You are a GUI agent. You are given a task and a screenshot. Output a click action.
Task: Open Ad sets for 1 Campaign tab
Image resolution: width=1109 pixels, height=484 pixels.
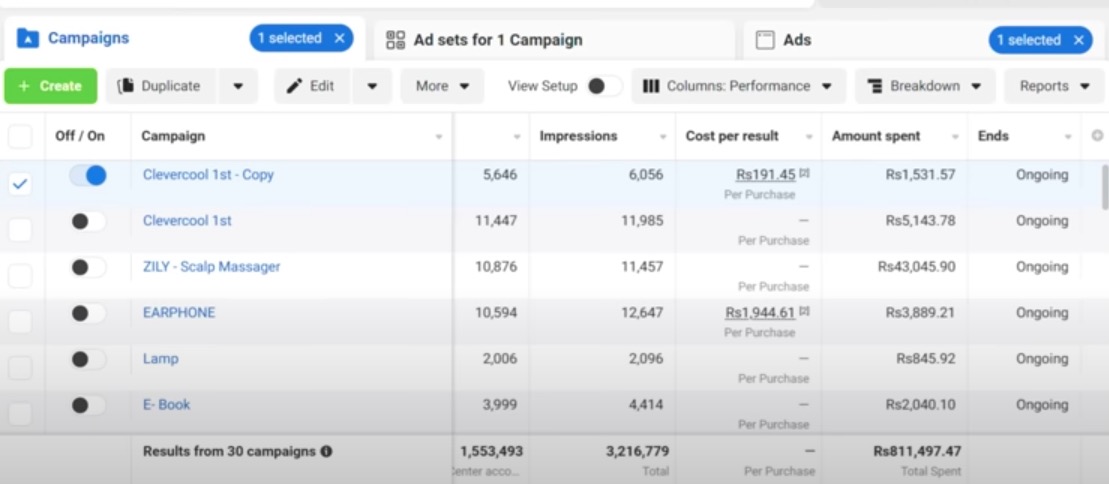coord(498,40)
